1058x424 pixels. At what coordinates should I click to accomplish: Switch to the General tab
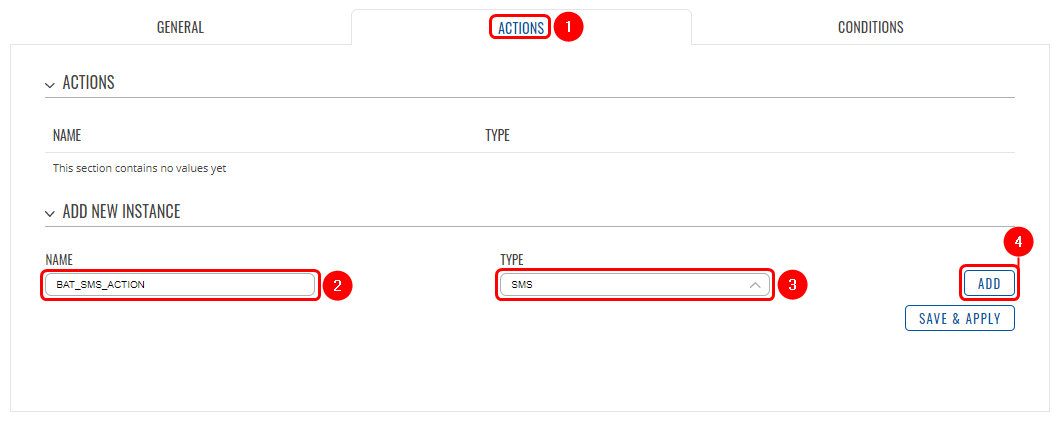click(180, 28)
